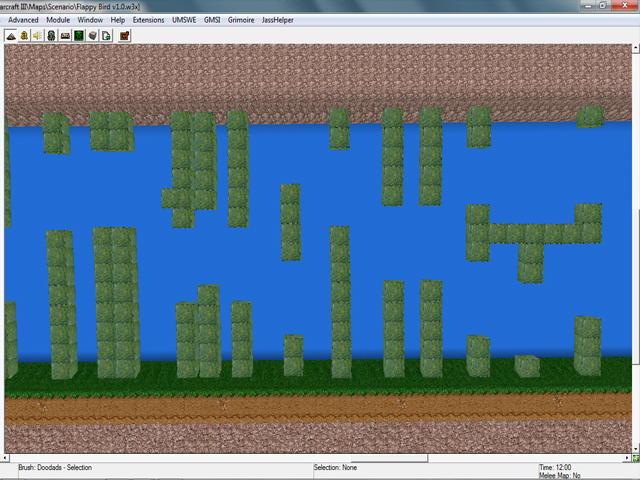Viewport: 640px width, 480px height.
Task: Open the Trigger Editor icon
Action: 24,36
